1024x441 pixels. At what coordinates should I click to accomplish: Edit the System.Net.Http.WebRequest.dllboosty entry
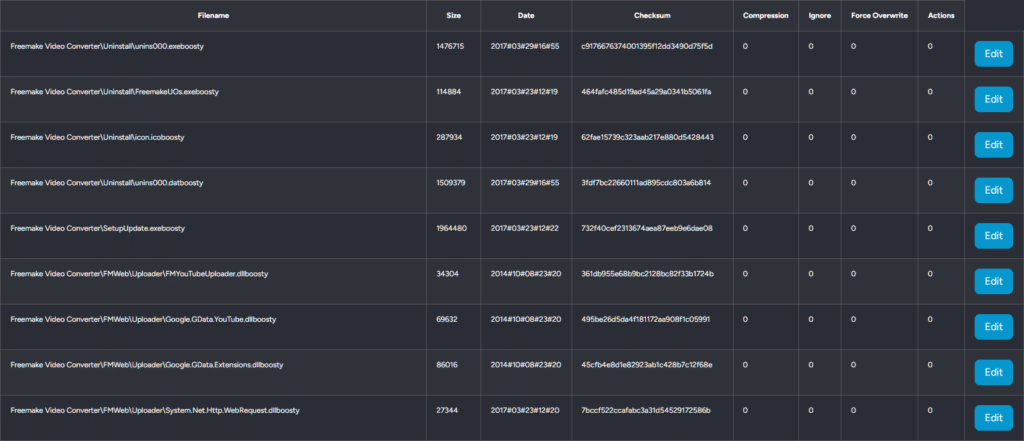pos(993,418)
